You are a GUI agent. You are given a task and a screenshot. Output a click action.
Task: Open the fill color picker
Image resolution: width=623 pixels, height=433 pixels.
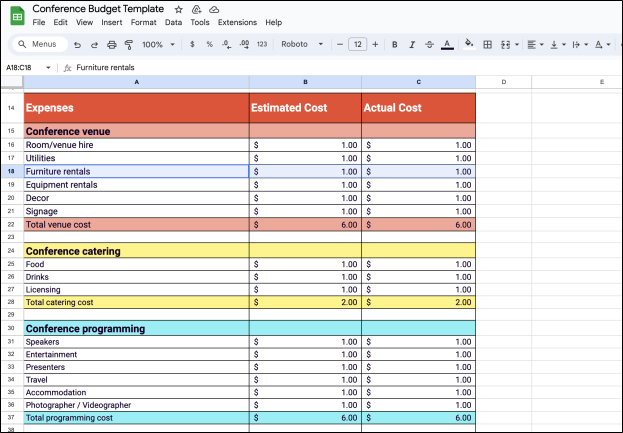click(470, 44)
